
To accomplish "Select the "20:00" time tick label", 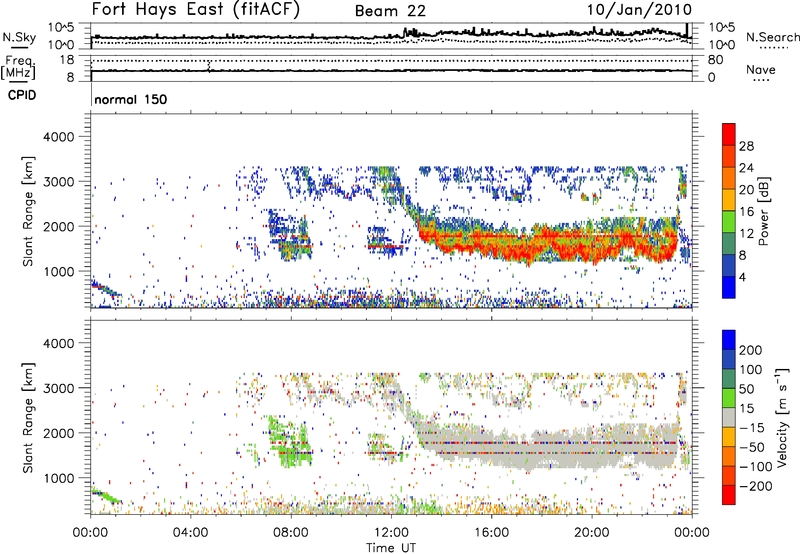I will [x=592, y=533].
